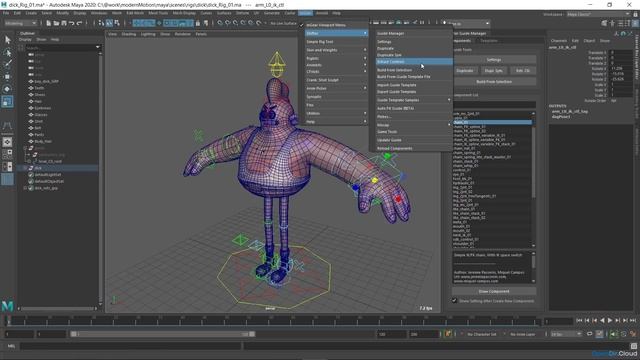Select Import Guide Template menu entry

coord(413,85)
